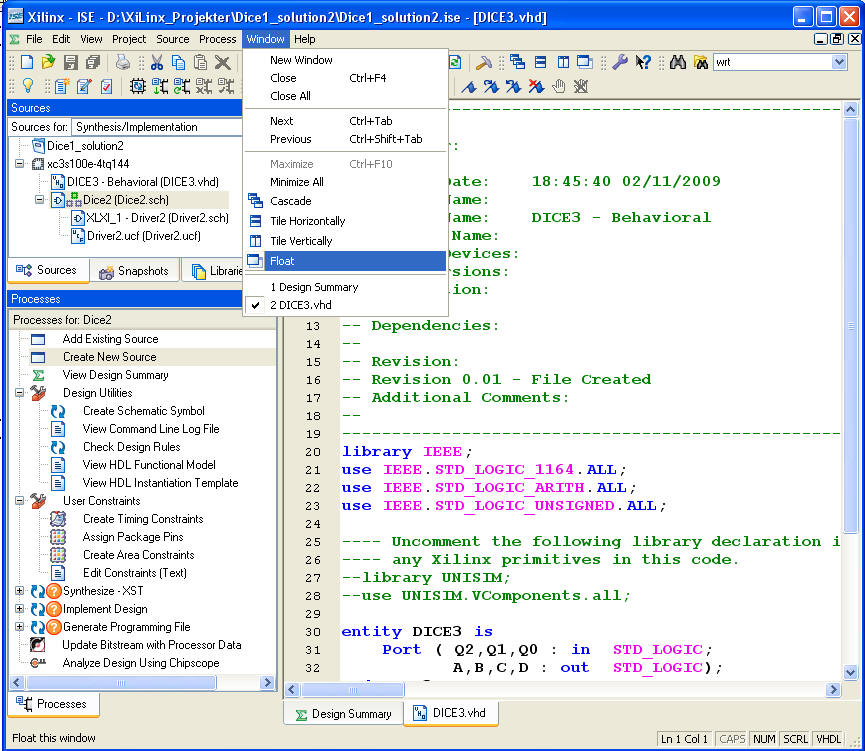Select the Sources panel tab
865x751 pixels.
click(x=48, y=270)
